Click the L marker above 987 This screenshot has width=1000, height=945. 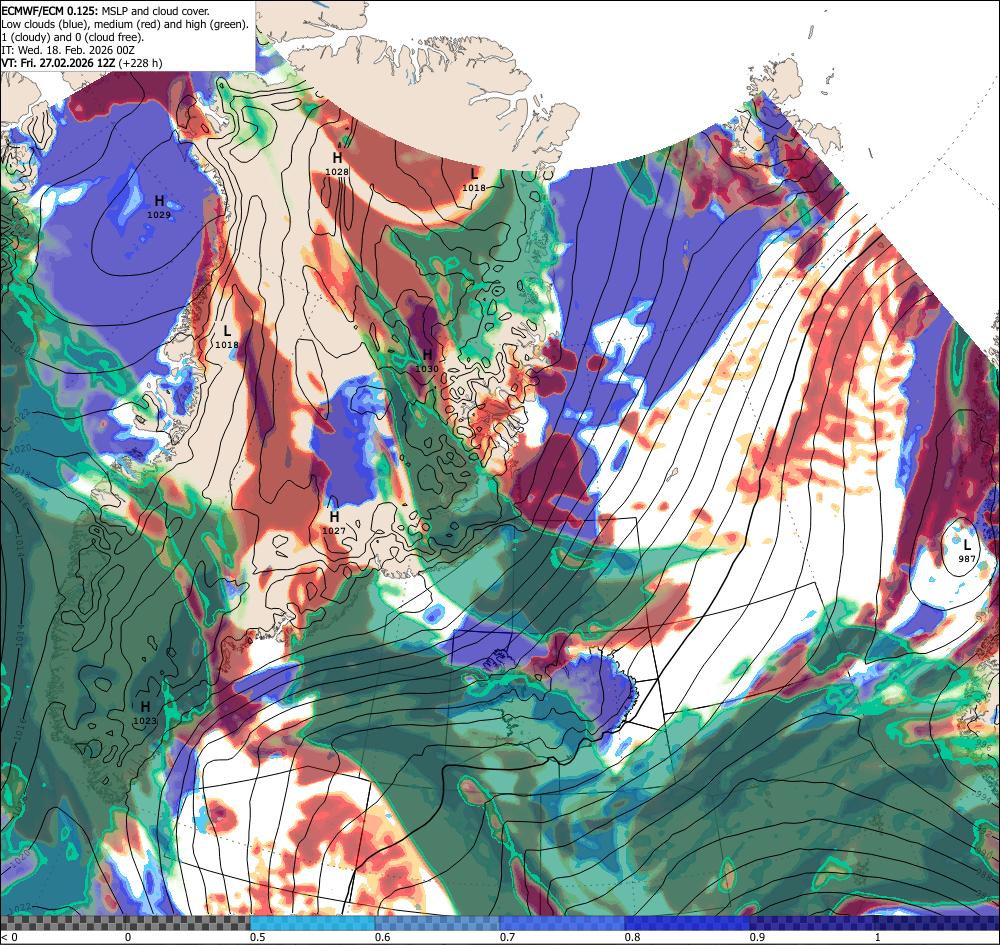[x=967, y=545]
